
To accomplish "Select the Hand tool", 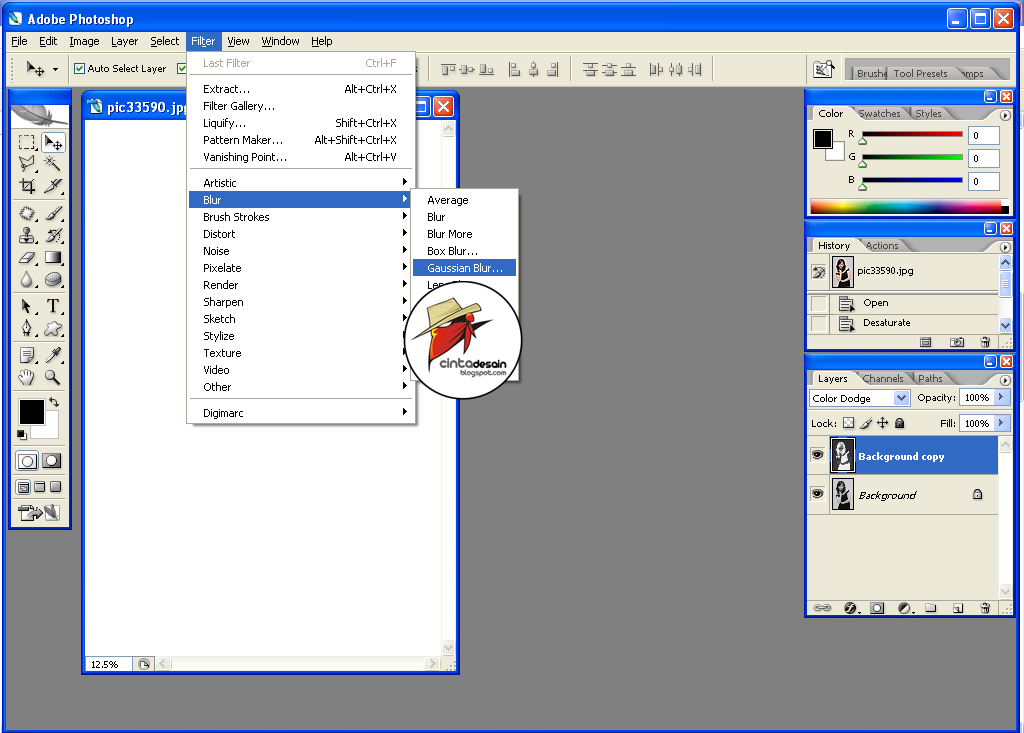I will tap(27, 377).
